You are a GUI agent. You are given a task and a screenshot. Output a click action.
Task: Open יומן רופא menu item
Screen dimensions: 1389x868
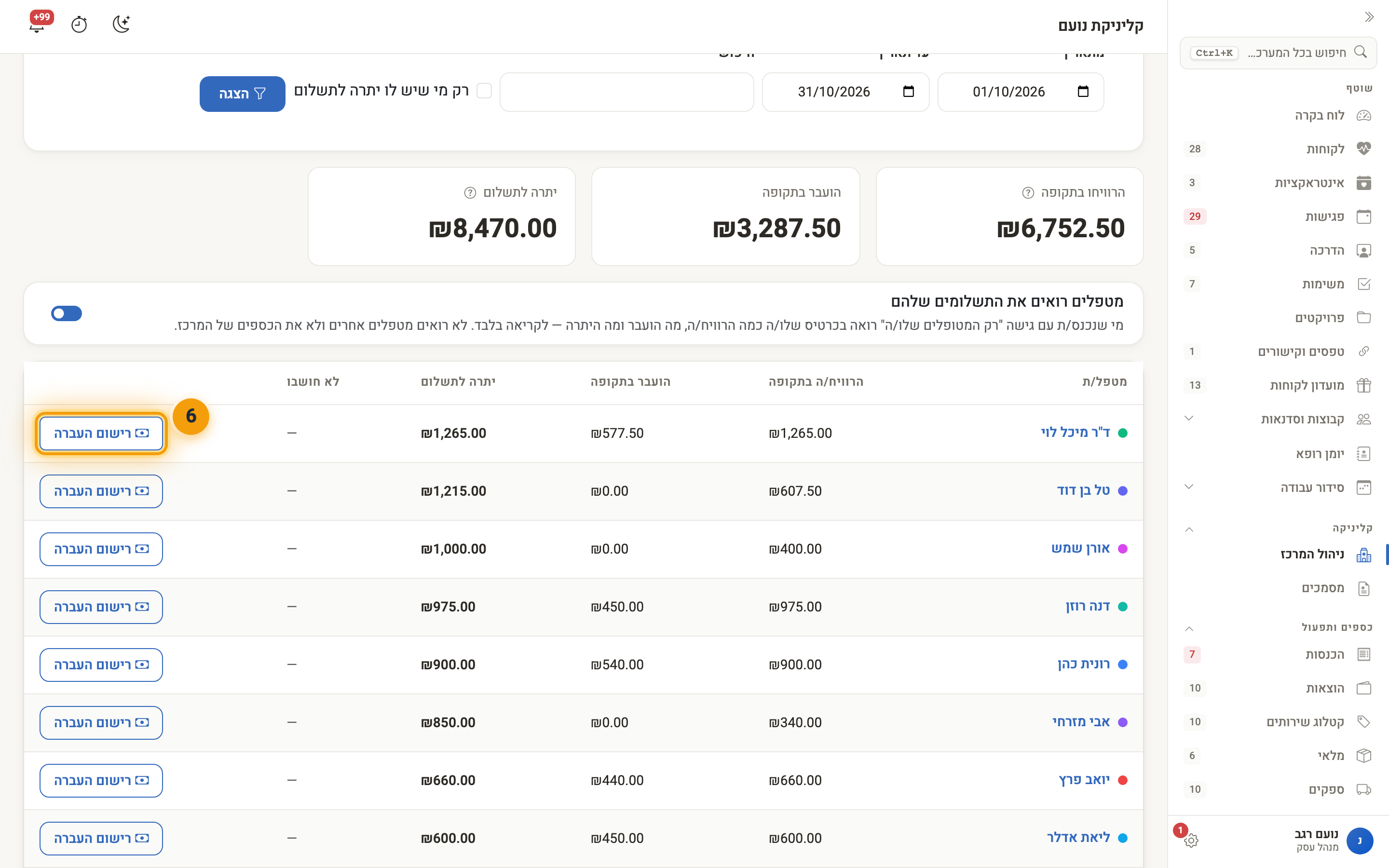1278,454
